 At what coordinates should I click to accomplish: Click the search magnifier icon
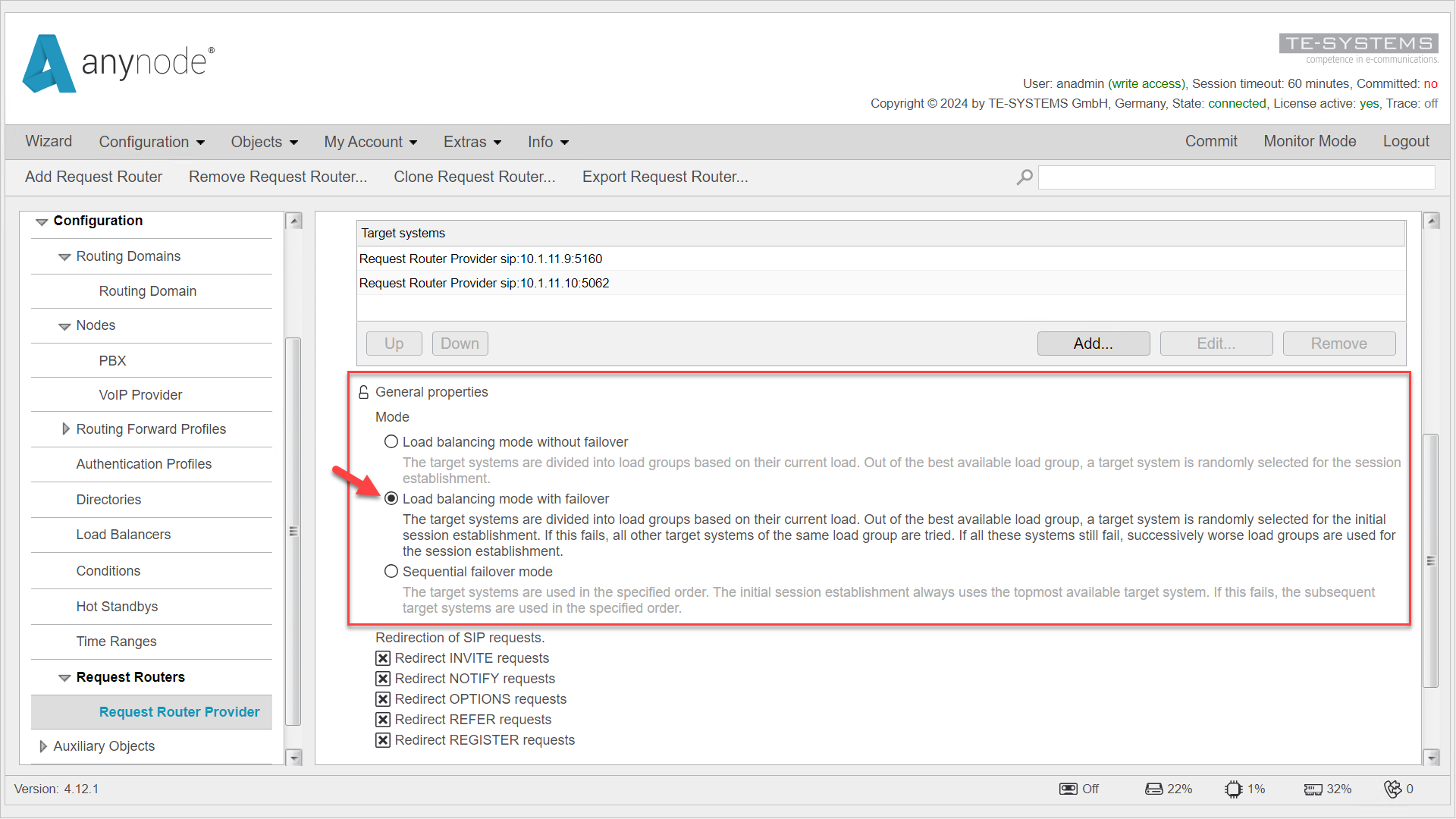[x=1025, y=177]
